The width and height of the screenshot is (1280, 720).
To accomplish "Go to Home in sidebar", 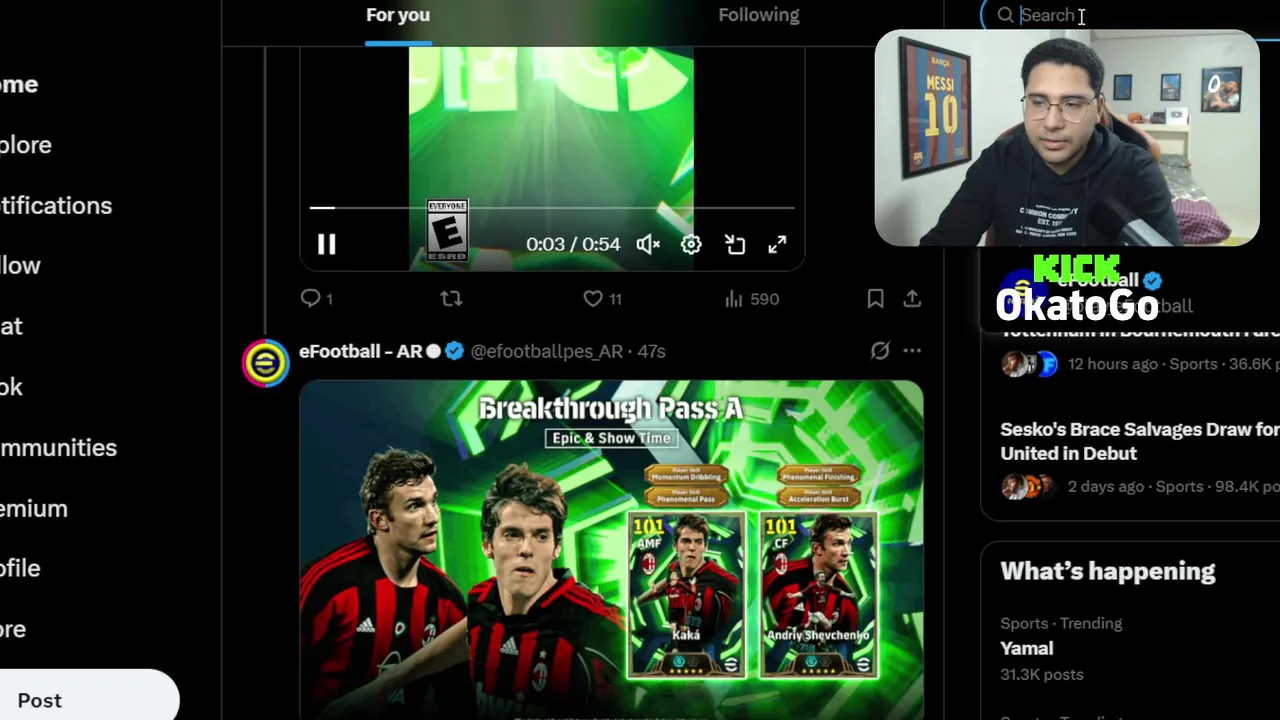I will (x=19, y=84).
